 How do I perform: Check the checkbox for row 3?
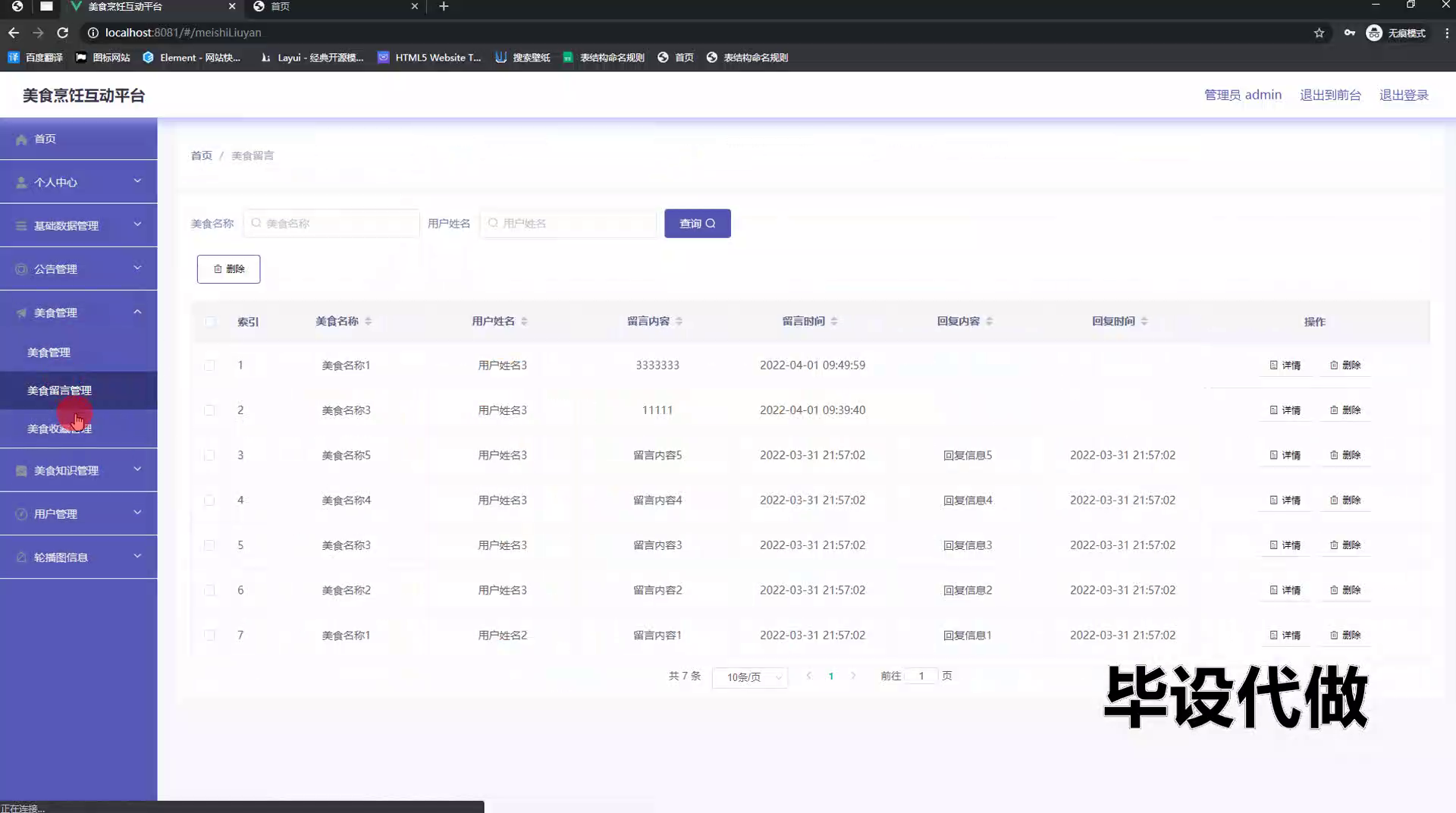[209, 455]
